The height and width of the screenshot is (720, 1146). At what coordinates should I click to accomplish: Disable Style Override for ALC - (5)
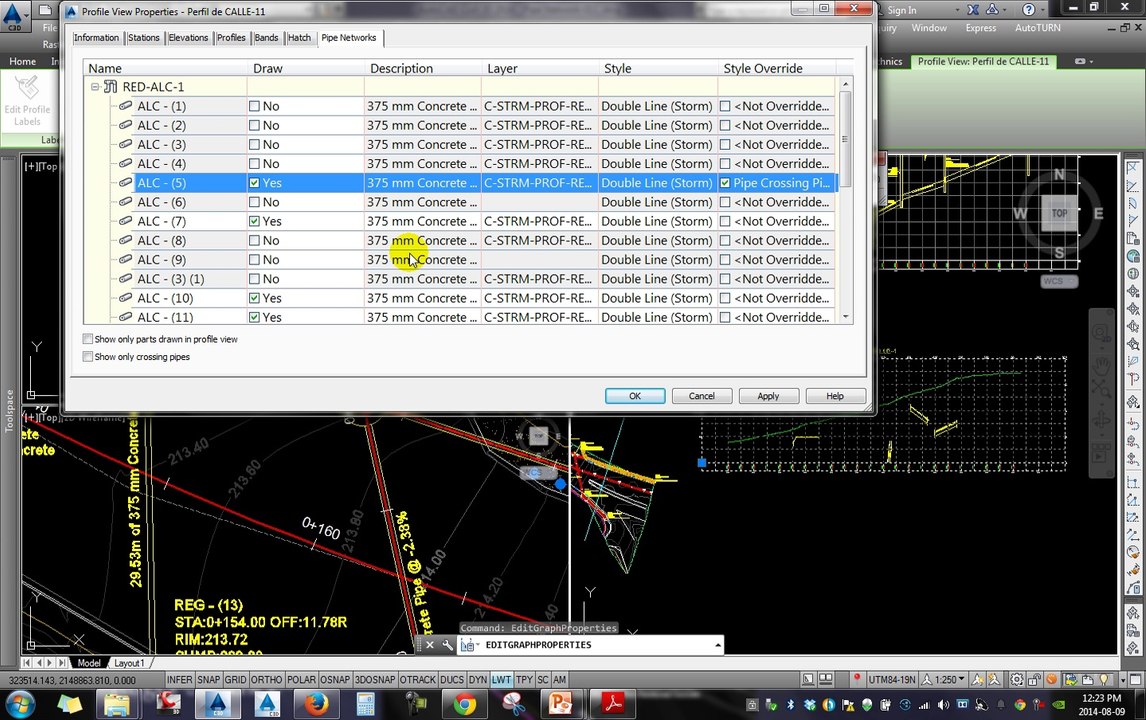(725, 183)
